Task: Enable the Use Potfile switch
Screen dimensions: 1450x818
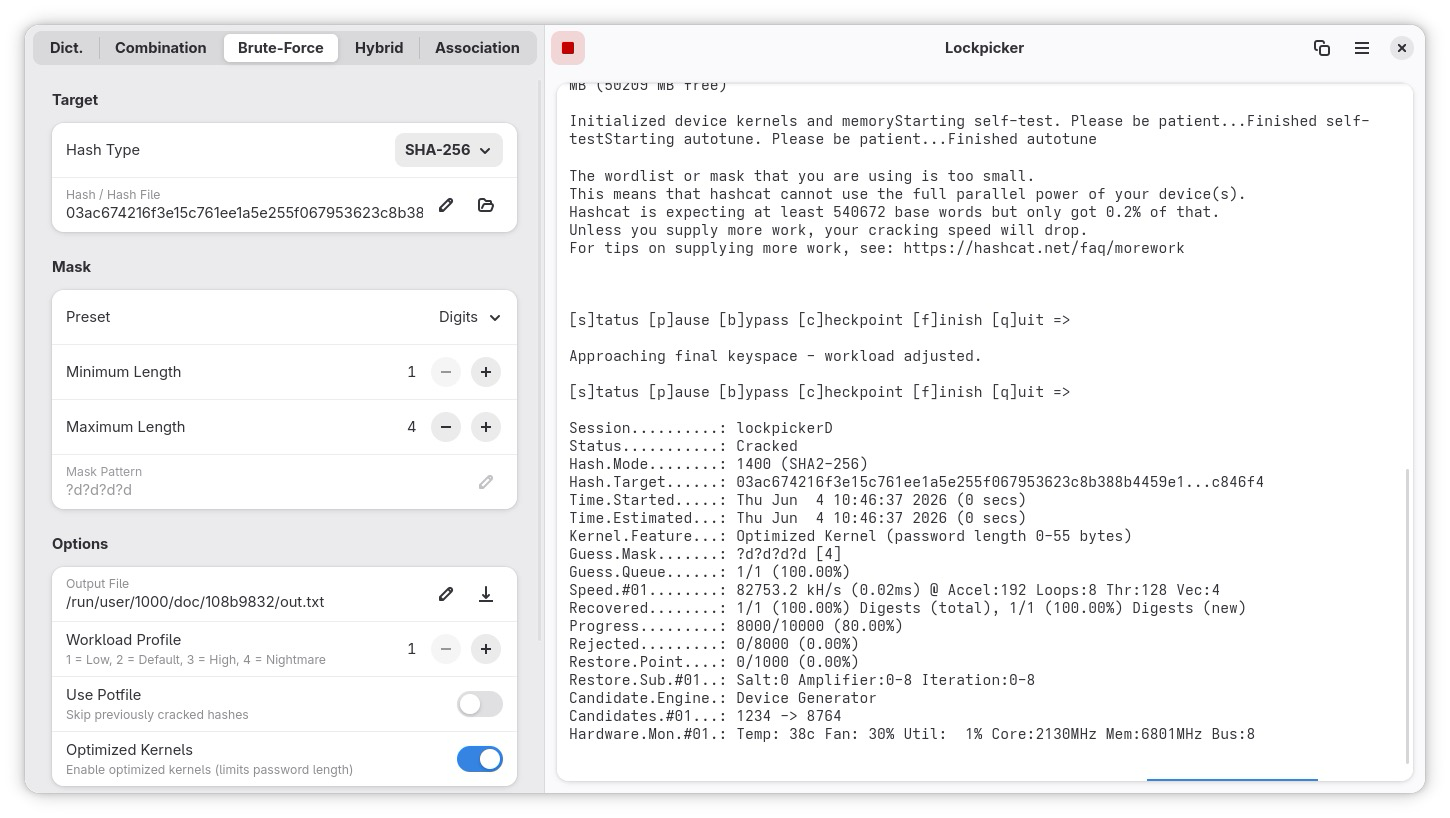Action: pos(480,704)
